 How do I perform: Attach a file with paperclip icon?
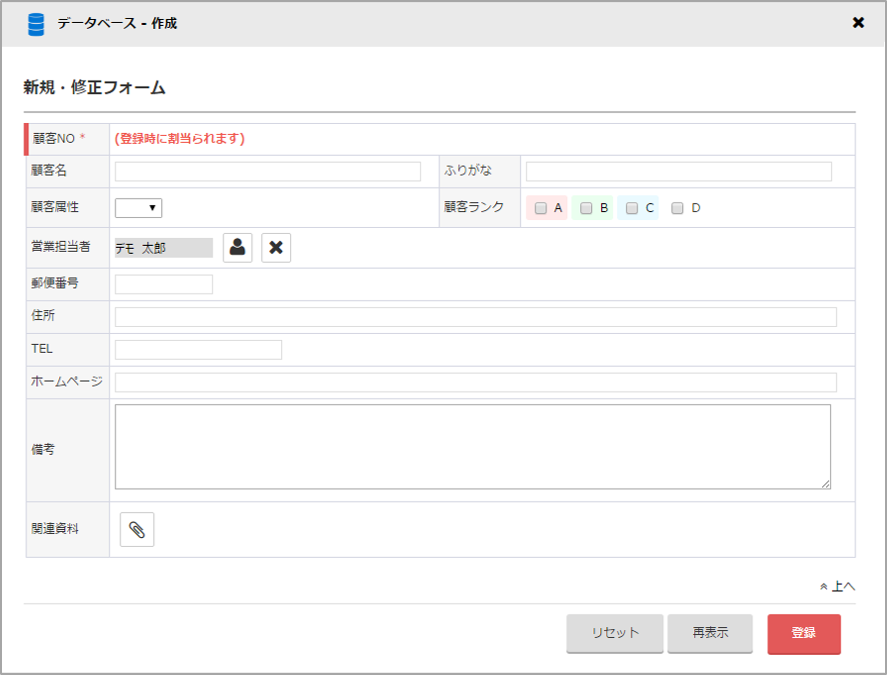137,530
